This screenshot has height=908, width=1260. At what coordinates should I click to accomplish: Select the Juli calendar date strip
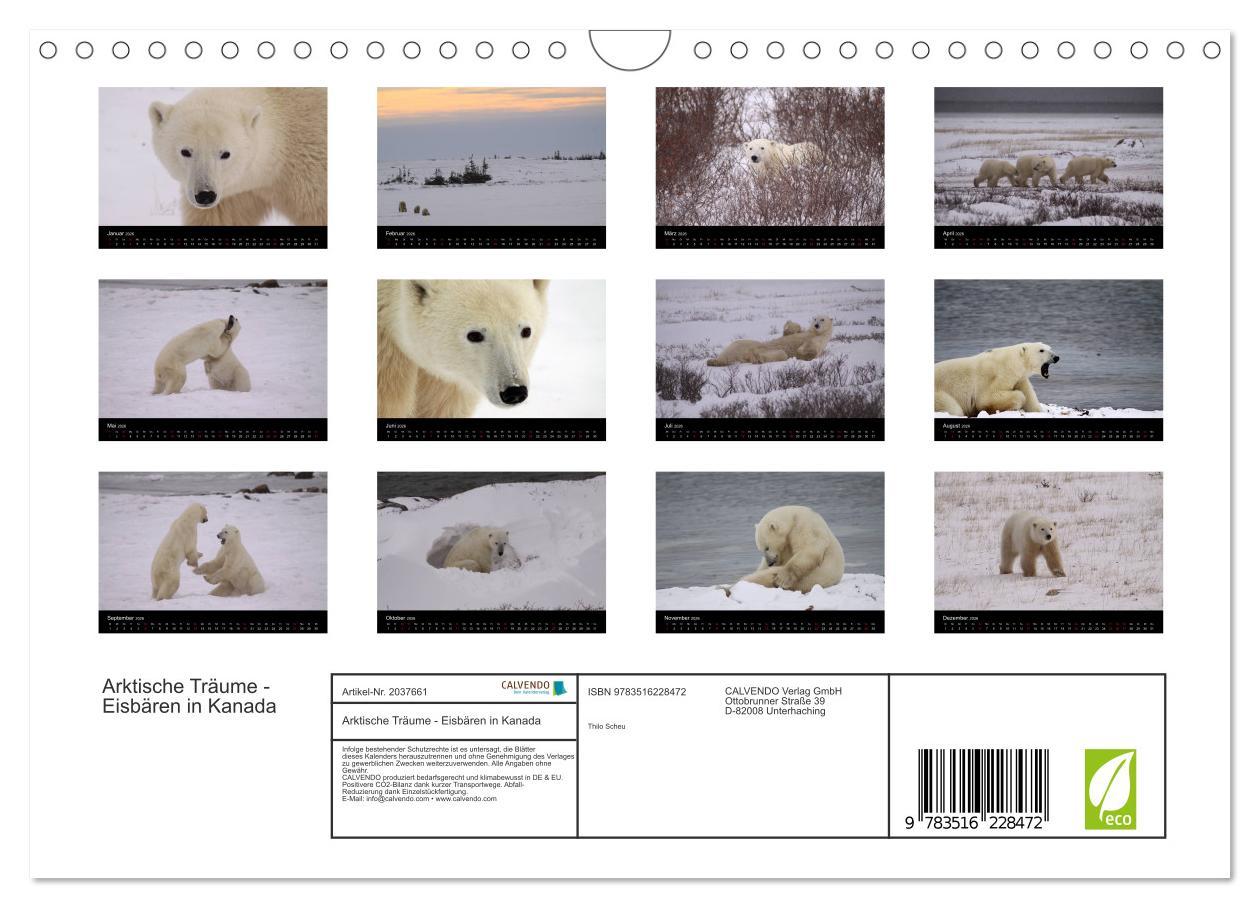(x=770, y=430)
